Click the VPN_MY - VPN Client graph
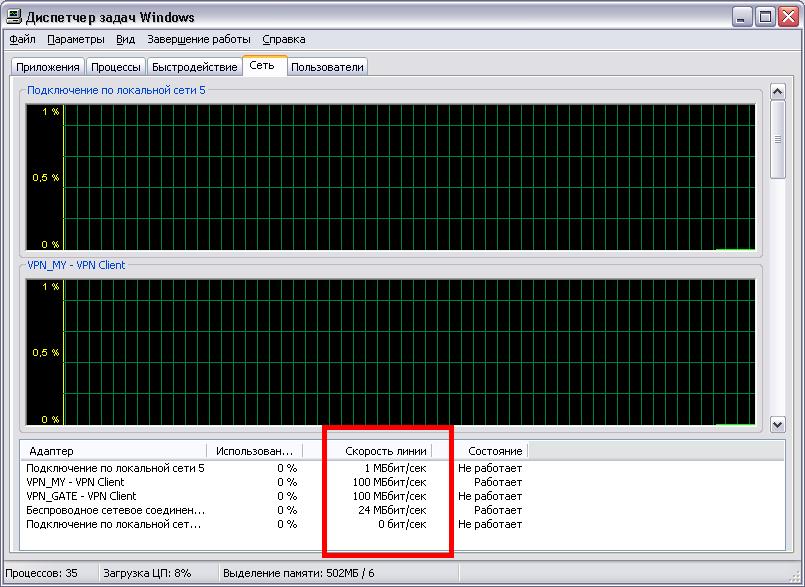 [391, 352]
